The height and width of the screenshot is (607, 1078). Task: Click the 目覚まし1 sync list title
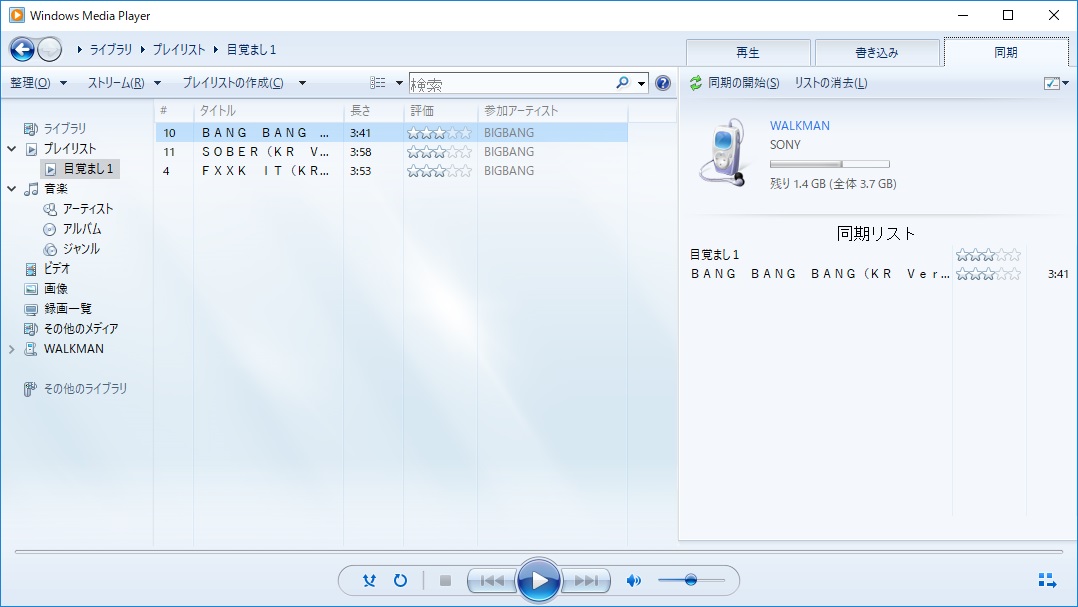[714, 255]
